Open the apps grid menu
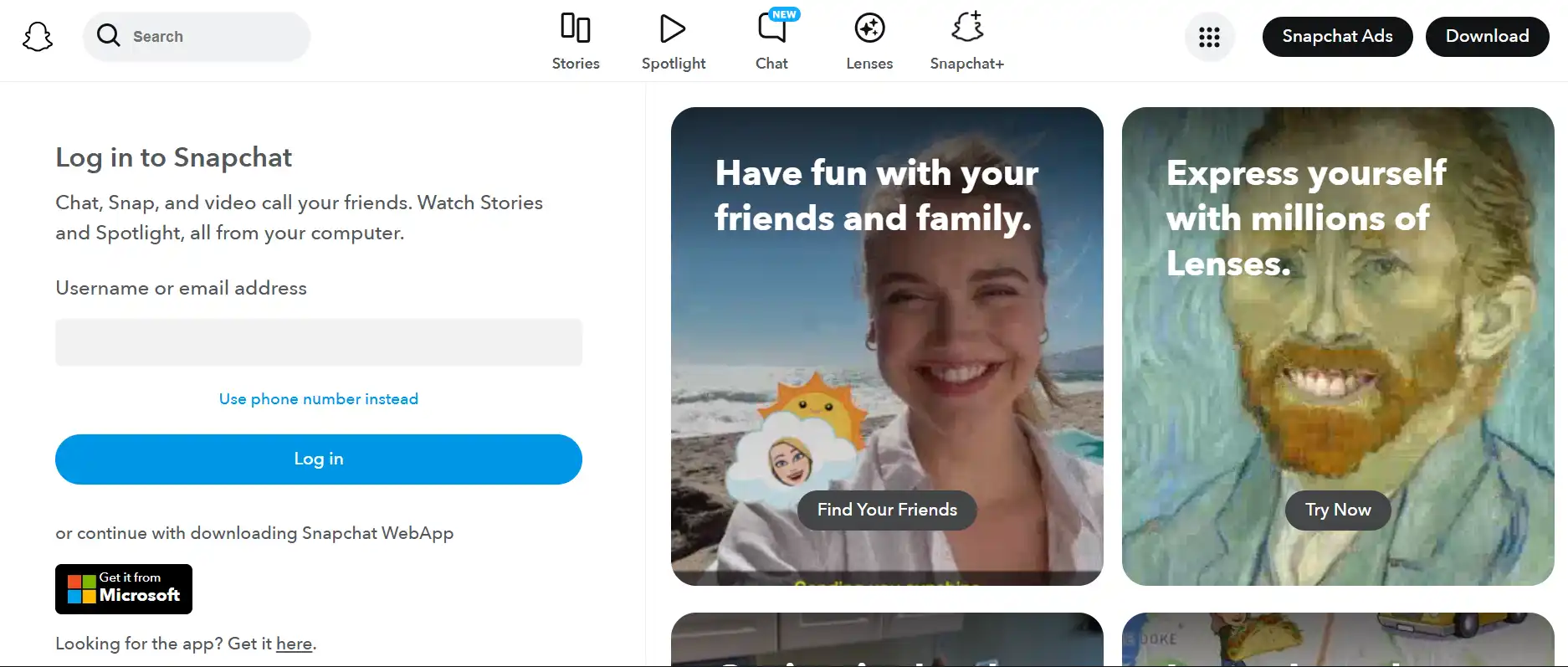 (x=1209, y=37)
